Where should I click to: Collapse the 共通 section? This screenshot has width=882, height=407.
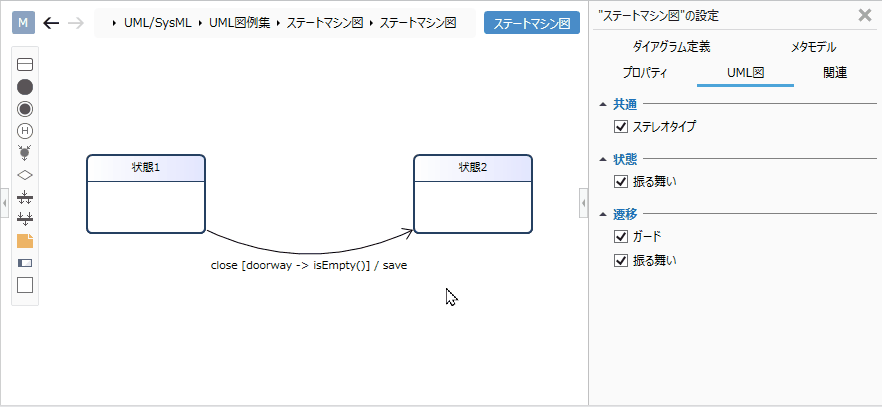coord(602,104)
